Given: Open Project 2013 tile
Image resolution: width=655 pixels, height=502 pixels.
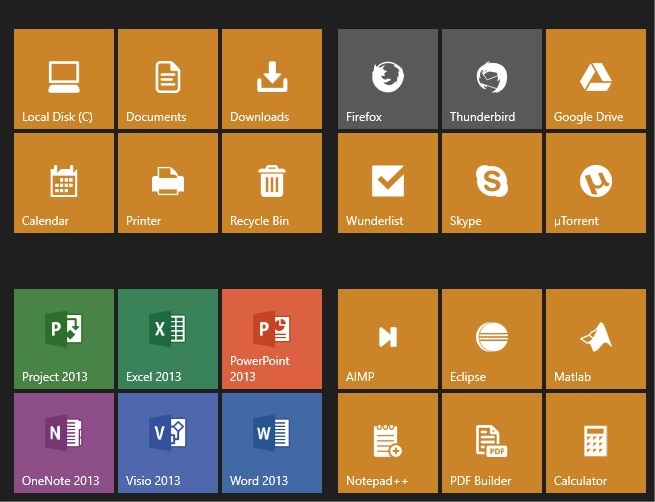Looking at the screenshot, I should tap(64, 339).
